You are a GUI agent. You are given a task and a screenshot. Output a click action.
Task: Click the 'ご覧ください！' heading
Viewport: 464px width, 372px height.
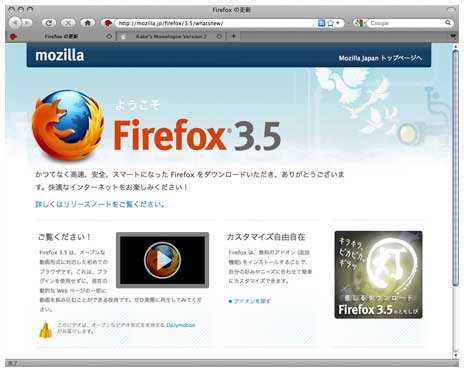click(64, 237)
